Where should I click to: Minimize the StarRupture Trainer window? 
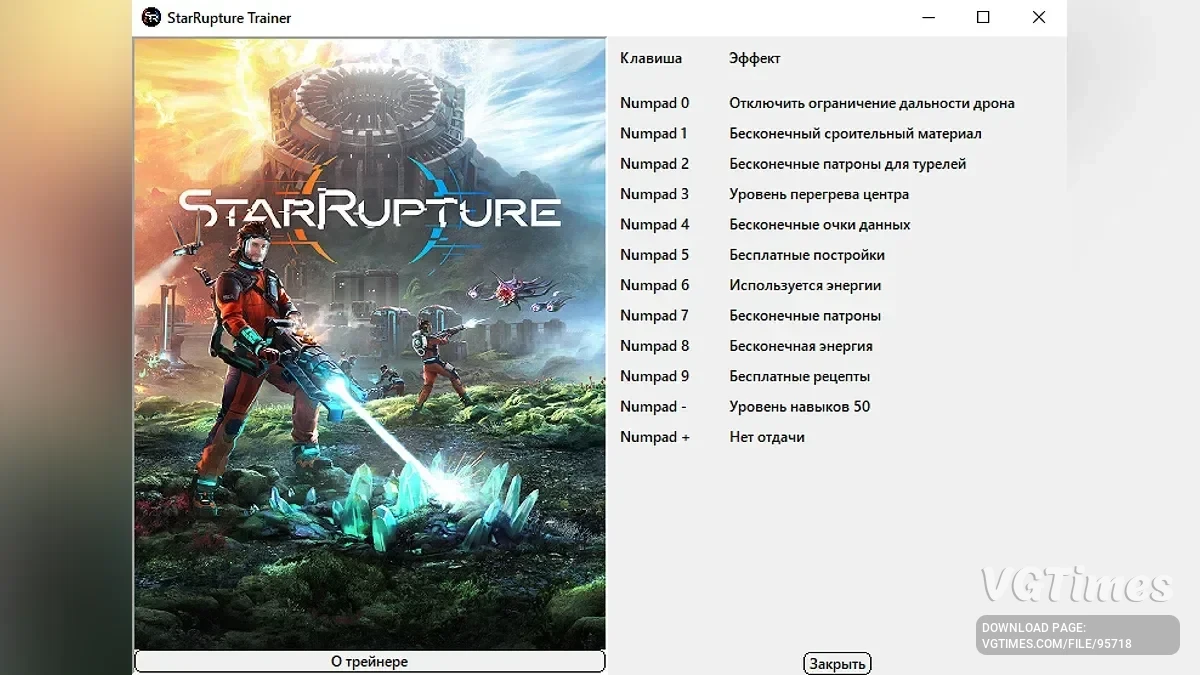927,17
